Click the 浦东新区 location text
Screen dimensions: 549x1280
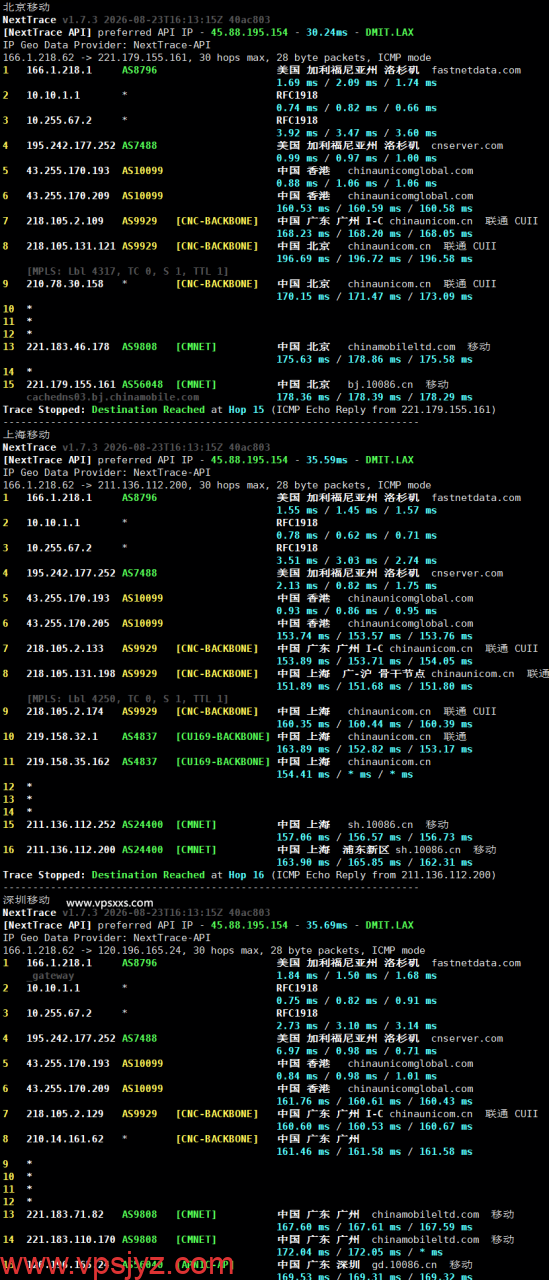tap(365, 849)
